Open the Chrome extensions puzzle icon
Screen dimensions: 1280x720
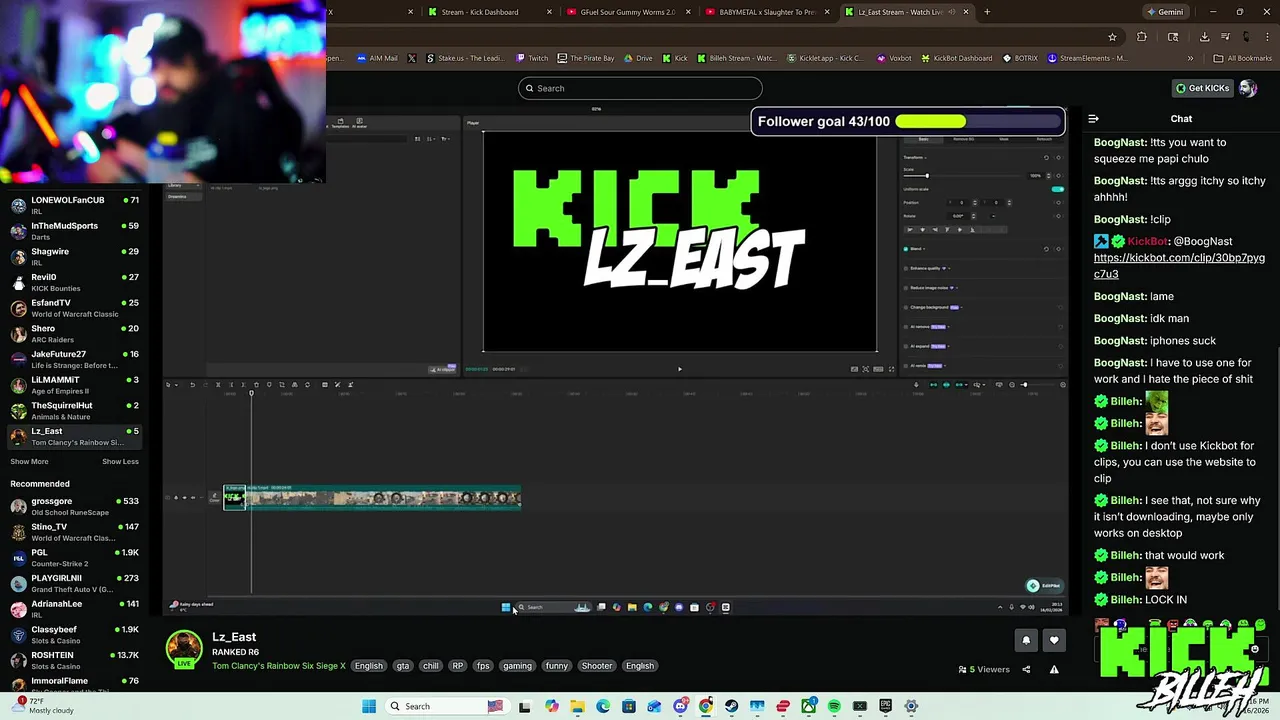click(x=1142, y=37)
